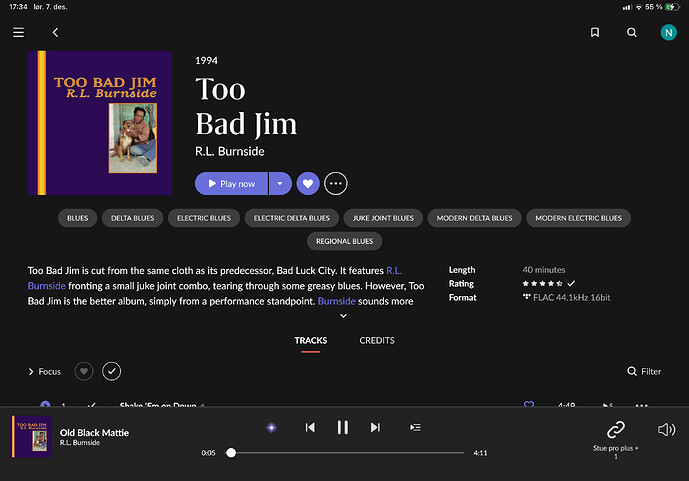Click the R.L. Burnside artist name under title

click(230, 152)
